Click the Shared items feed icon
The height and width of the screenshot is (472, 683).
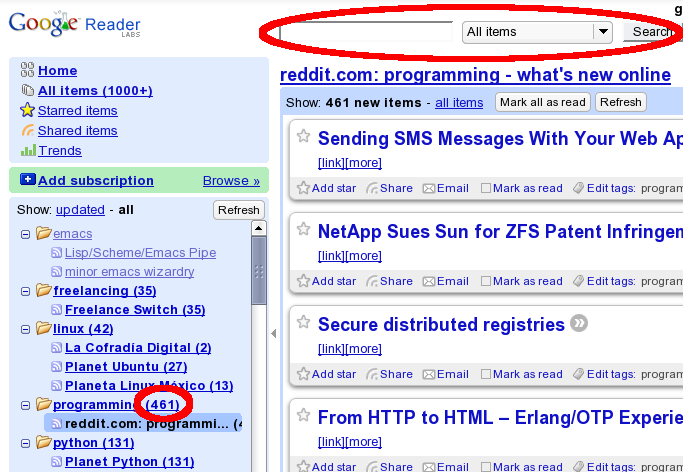(x=27, y=130)
